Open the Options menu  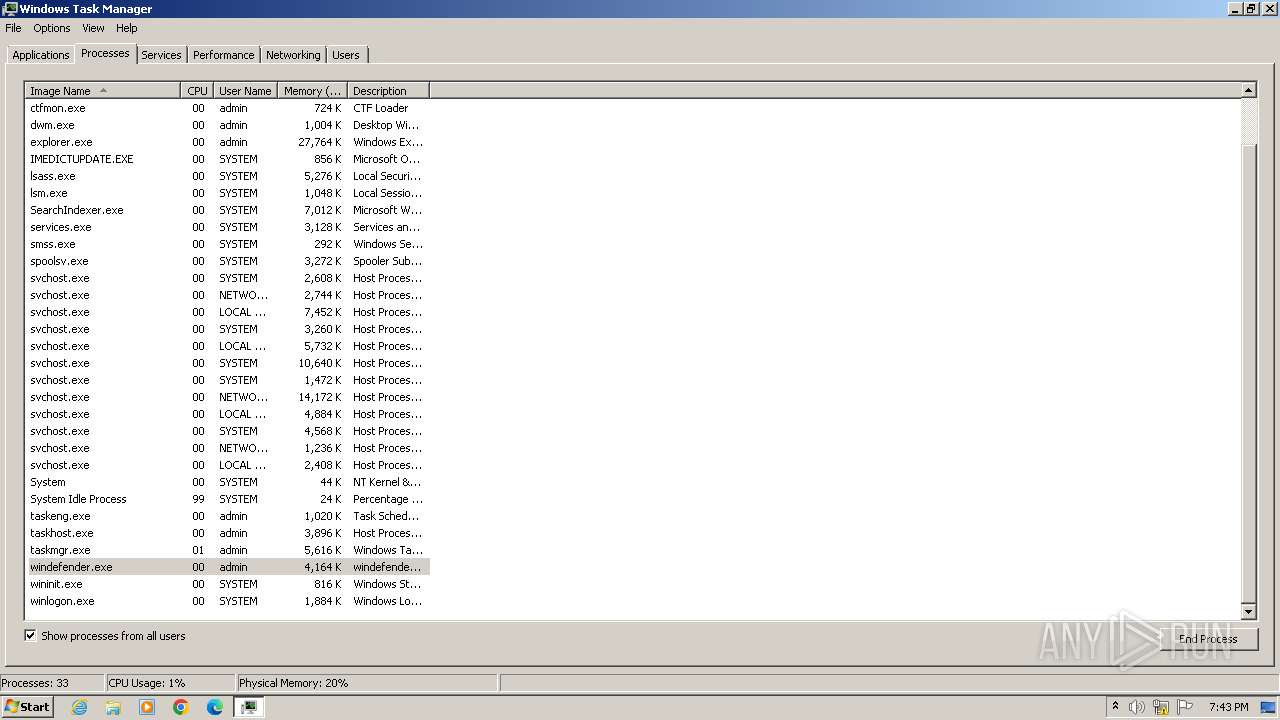click(x=51, y=28)
